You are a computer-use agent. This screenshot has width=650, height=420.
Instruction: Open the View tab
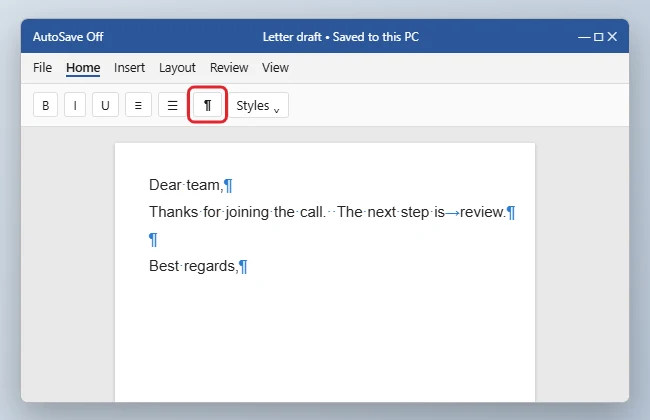[x=275, y=68]
